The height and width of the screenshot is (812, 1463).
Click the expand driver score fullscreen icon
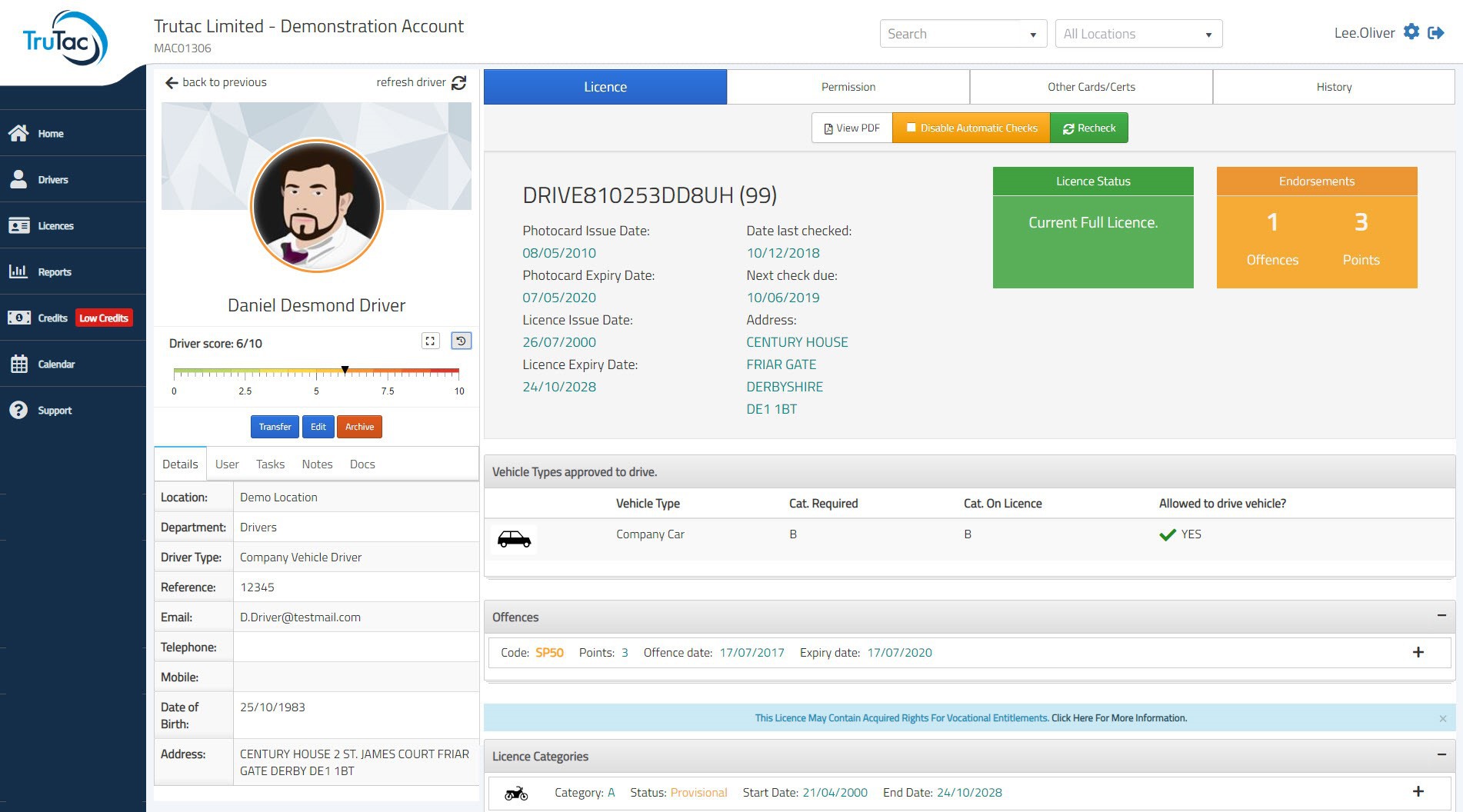click(x=430, y=341)
